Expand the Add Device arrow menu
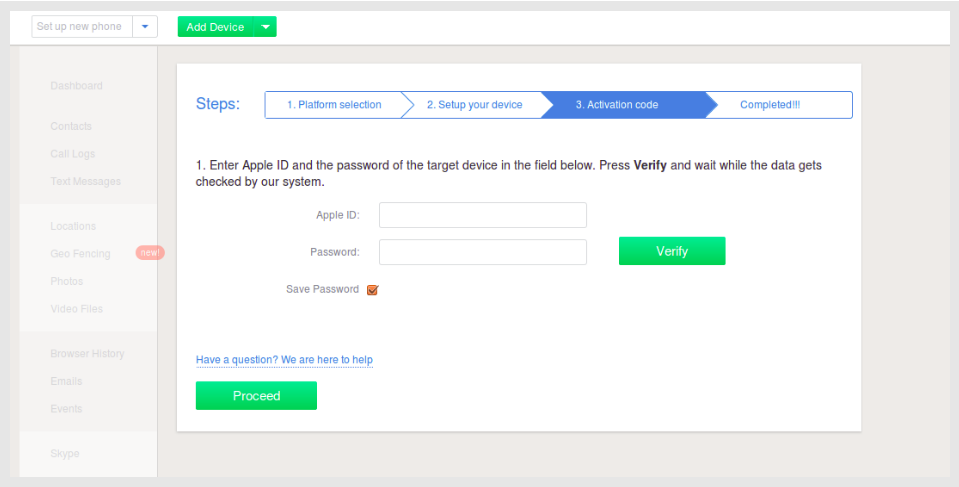The image size is (959, 487). pos(265,27)
